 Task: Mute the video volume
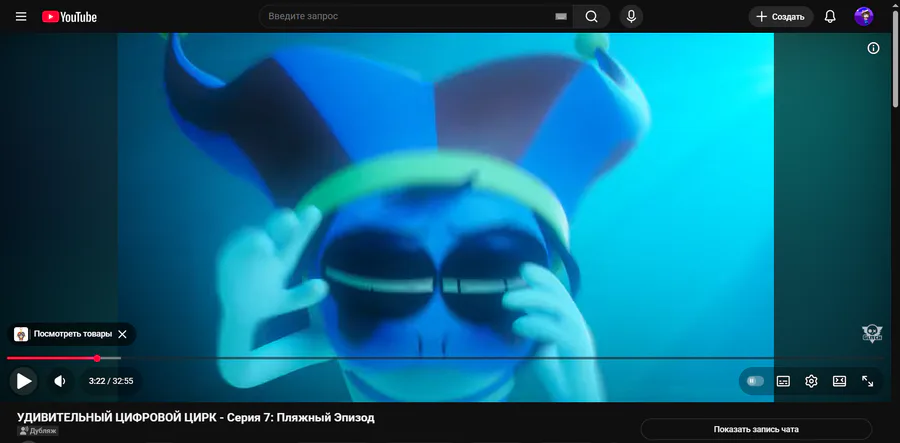click(60, 381)
